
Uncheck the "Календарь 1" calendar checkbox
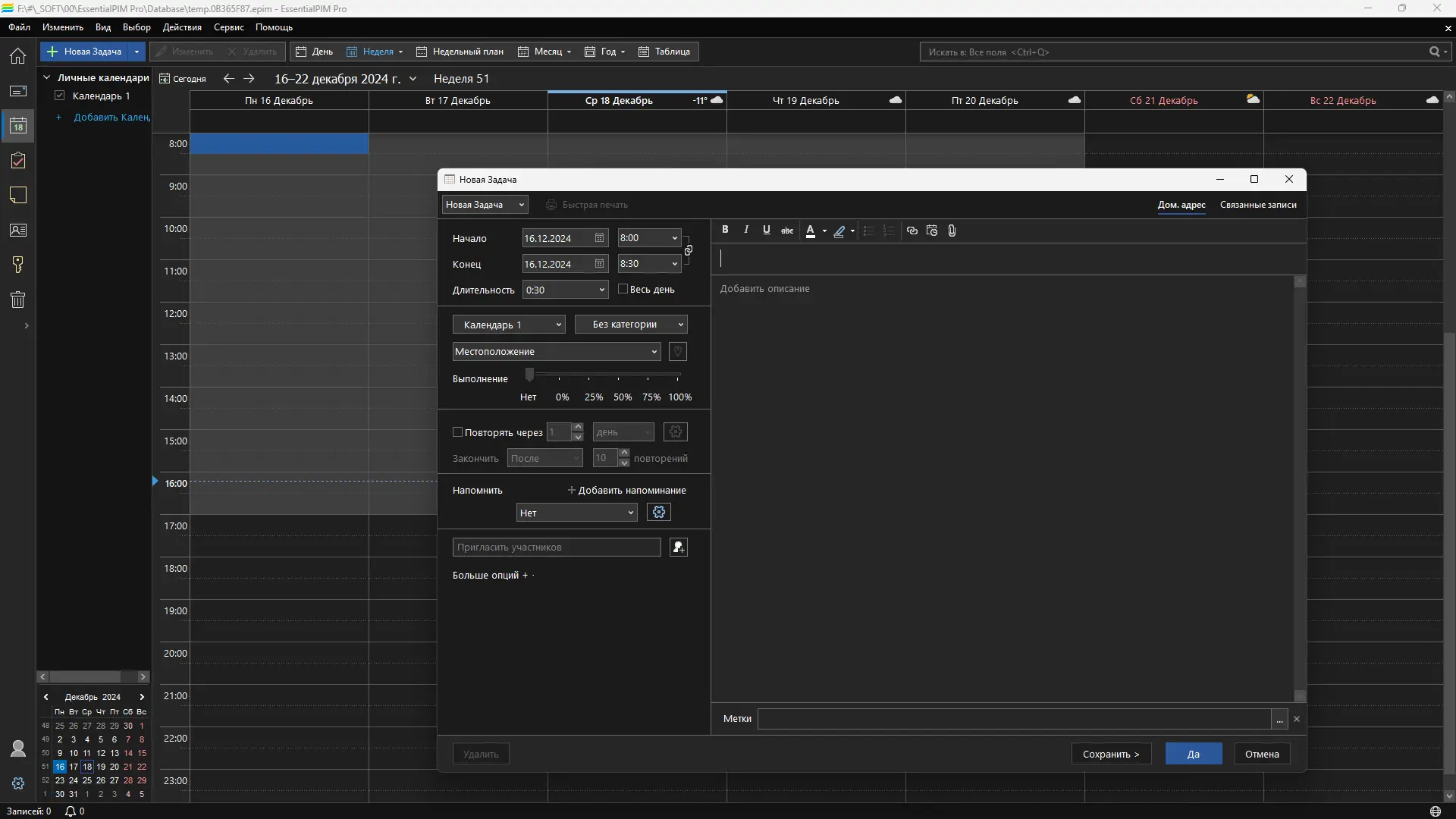(x=60, y=96)
